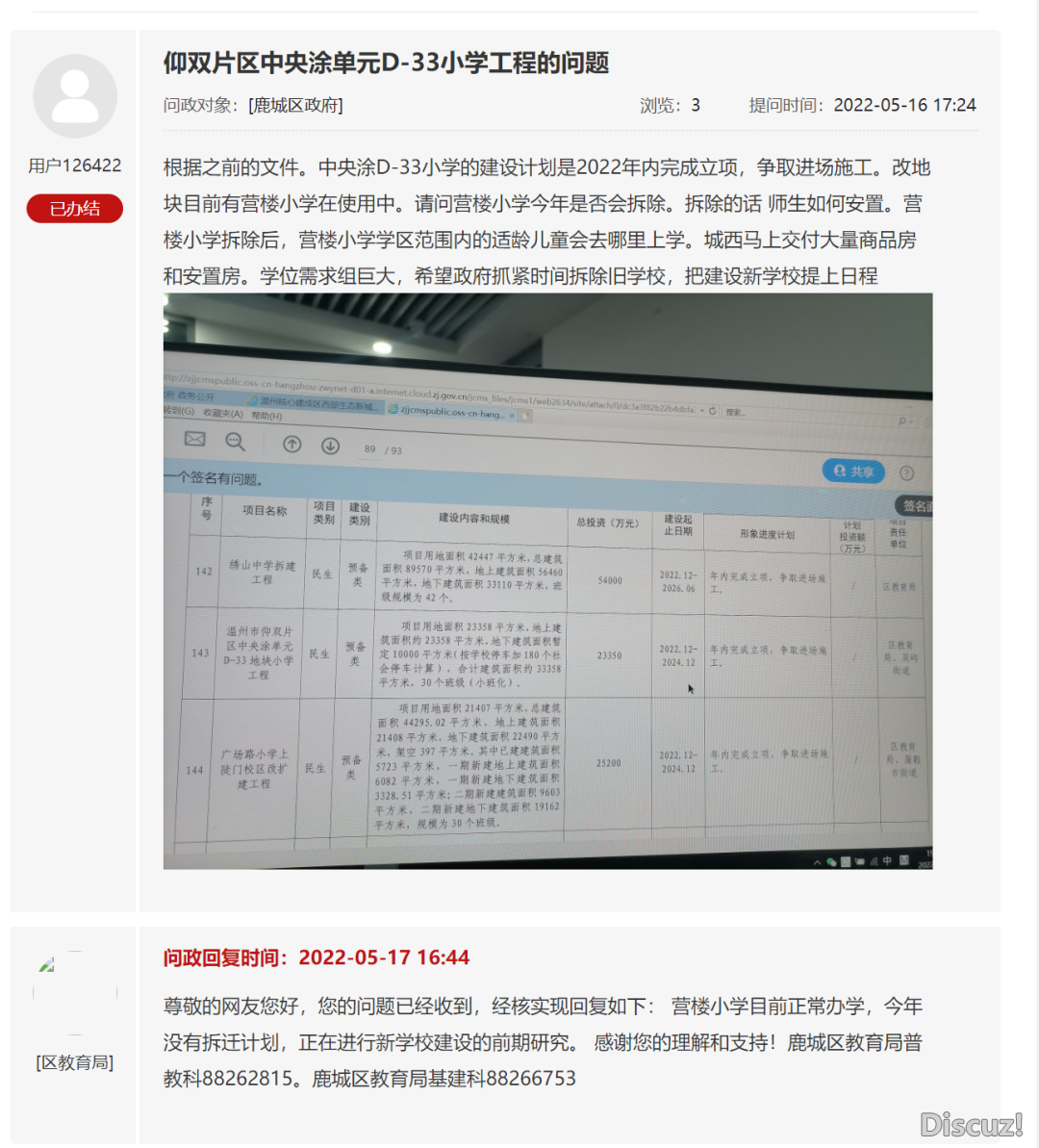This screenshot has height=1148, width=1039.
Task: Click the post title 仰双片区中央涂单元D-33小学工程的问题
Action: tap(386, 64)
